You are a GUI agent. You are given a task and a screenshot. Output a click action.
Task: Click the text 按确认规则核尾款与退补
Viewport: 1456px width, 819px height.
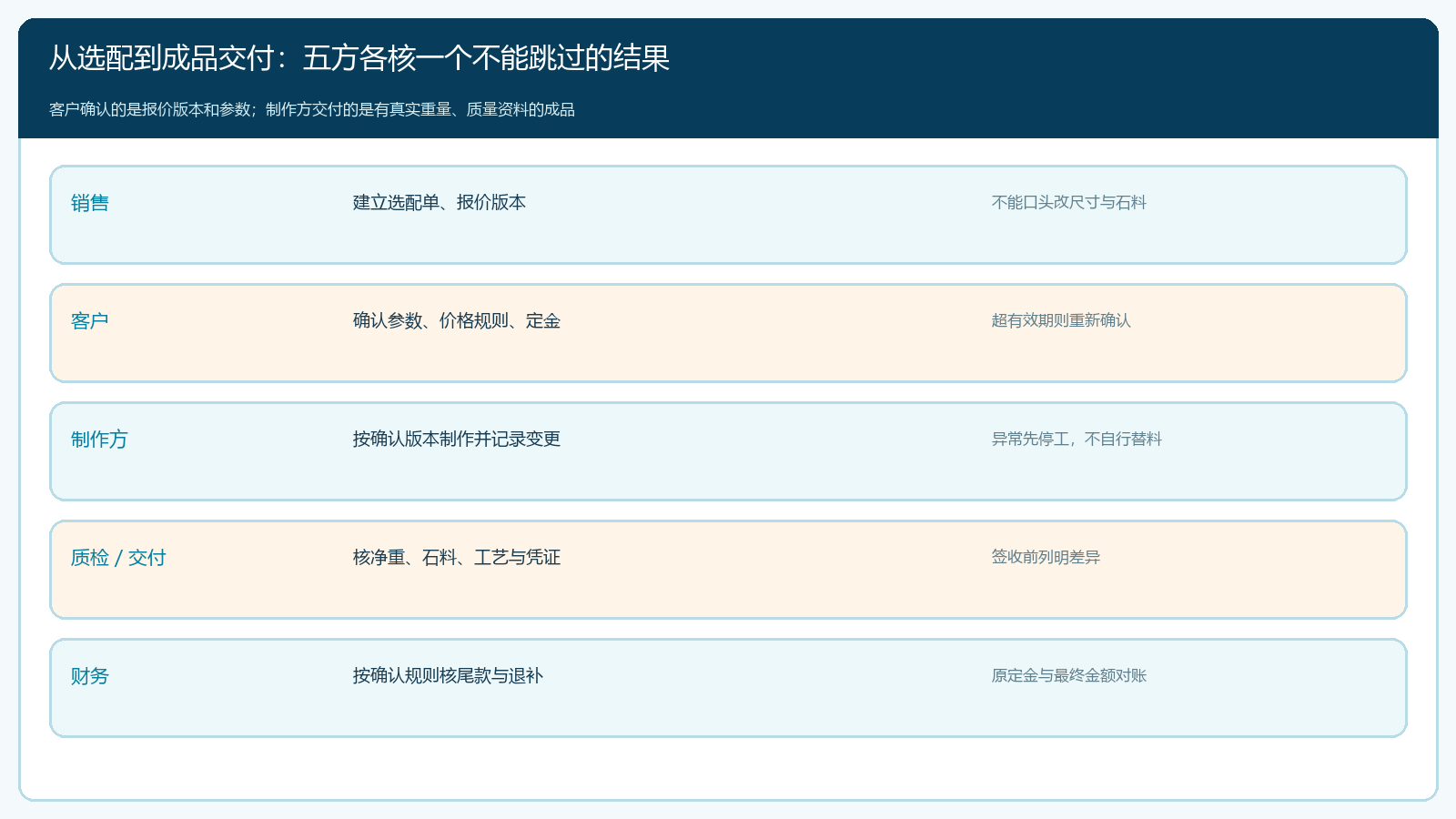(x=448, y=675)
